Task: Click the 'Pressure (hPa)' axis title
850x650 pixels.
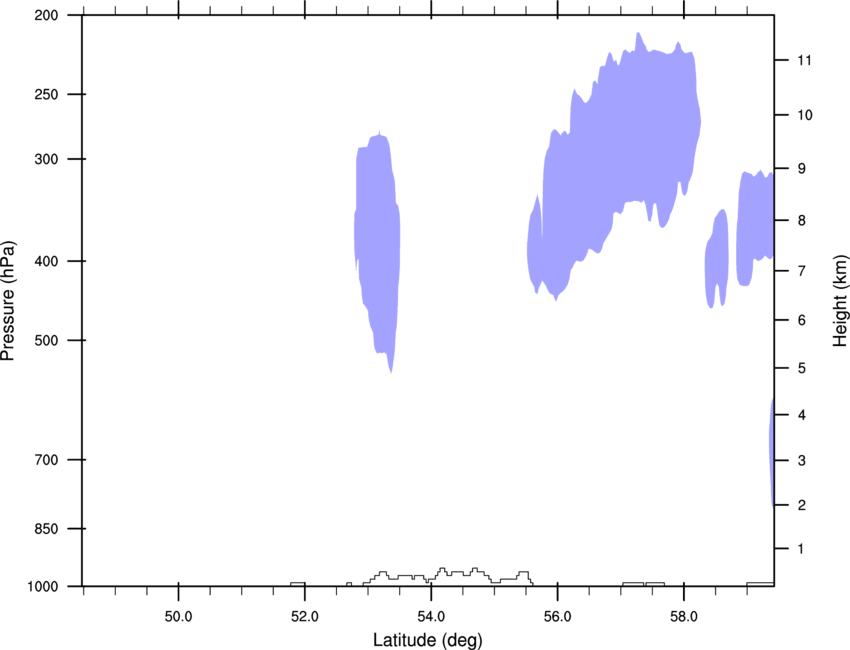Action: click(8, 301)
